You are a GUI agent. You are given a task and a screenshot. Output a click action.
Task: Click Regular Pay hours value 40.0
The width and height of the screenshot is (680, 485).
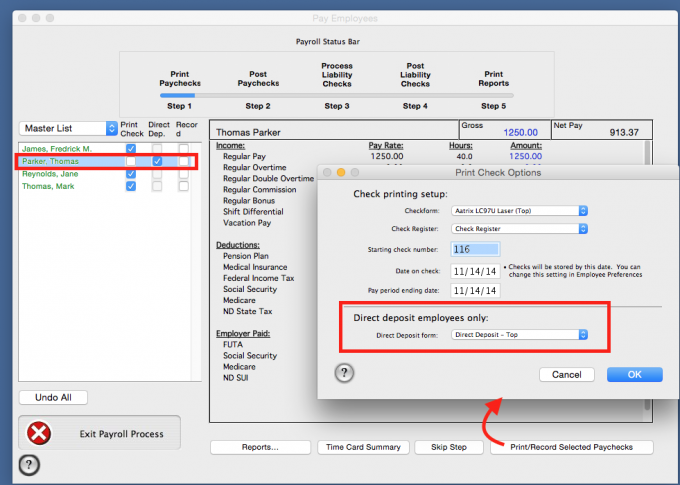click(464, 156)
